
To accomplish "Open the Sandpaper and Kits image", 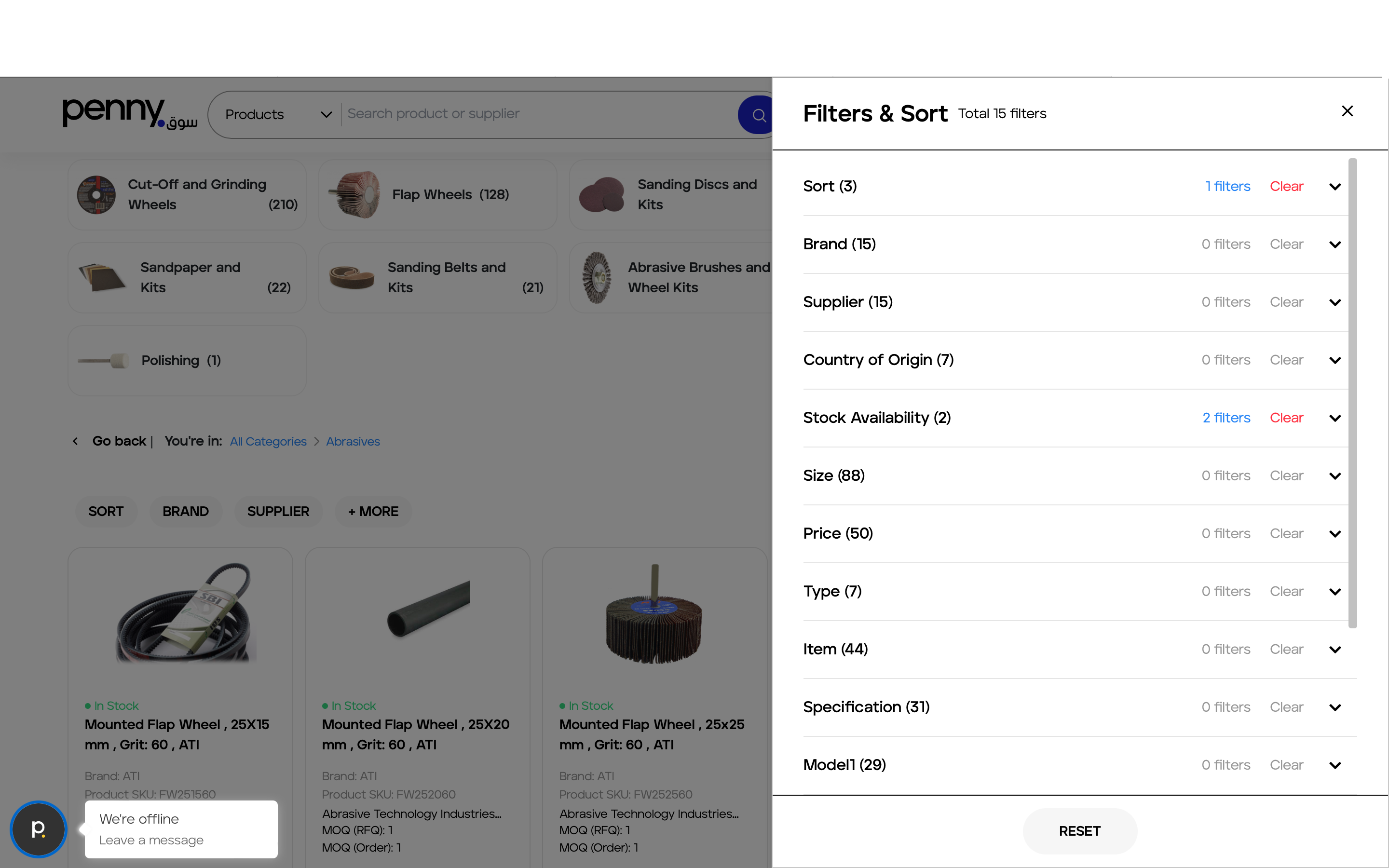I will pyautogui.click(x=102, y=277).
